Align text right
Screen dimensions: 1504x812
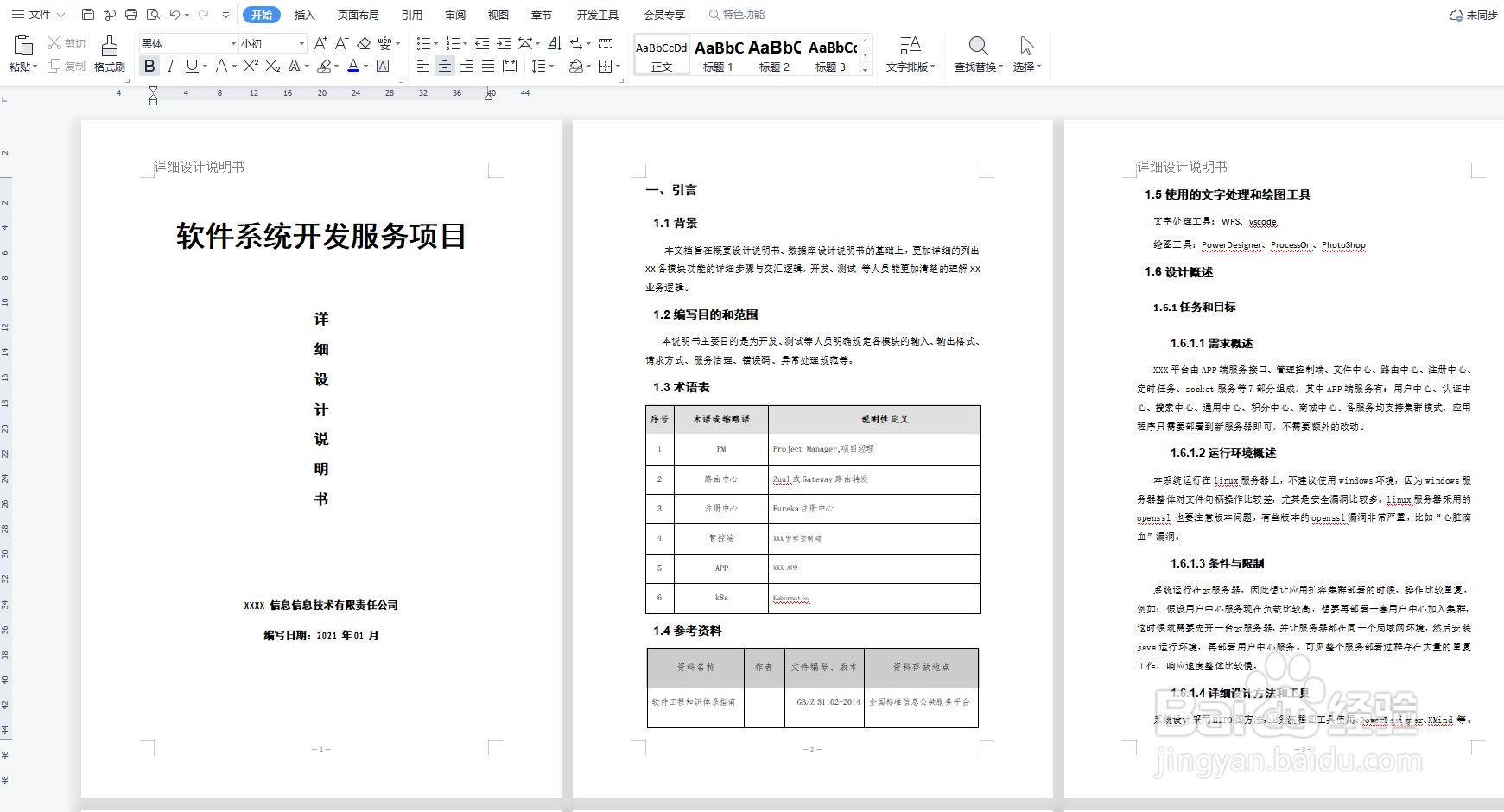pyautogui.click(x=466, y=66)
